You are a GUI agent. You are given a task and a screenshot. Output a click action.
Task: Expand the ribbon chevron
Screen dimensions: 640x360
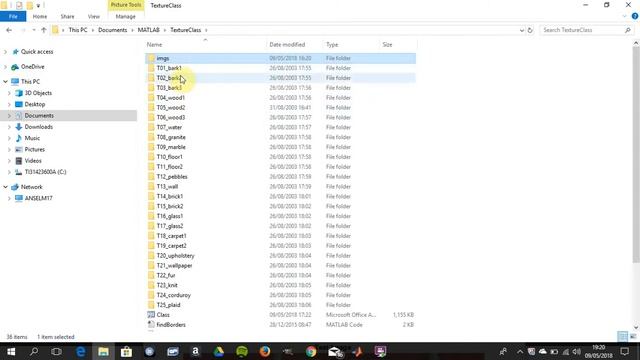pyautogui.click(x=624, y=16)
